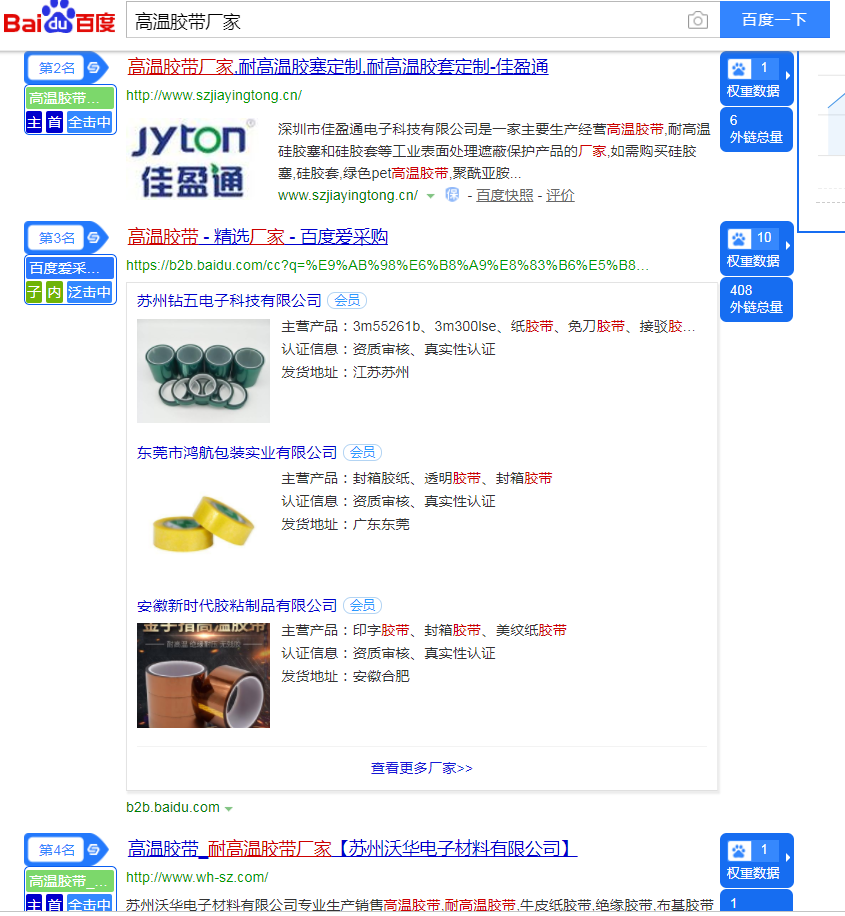This screenshot has width=845, height=916.
Task: Click 主营产品 line starting with 3m55261b
Action: coord(489,326)
